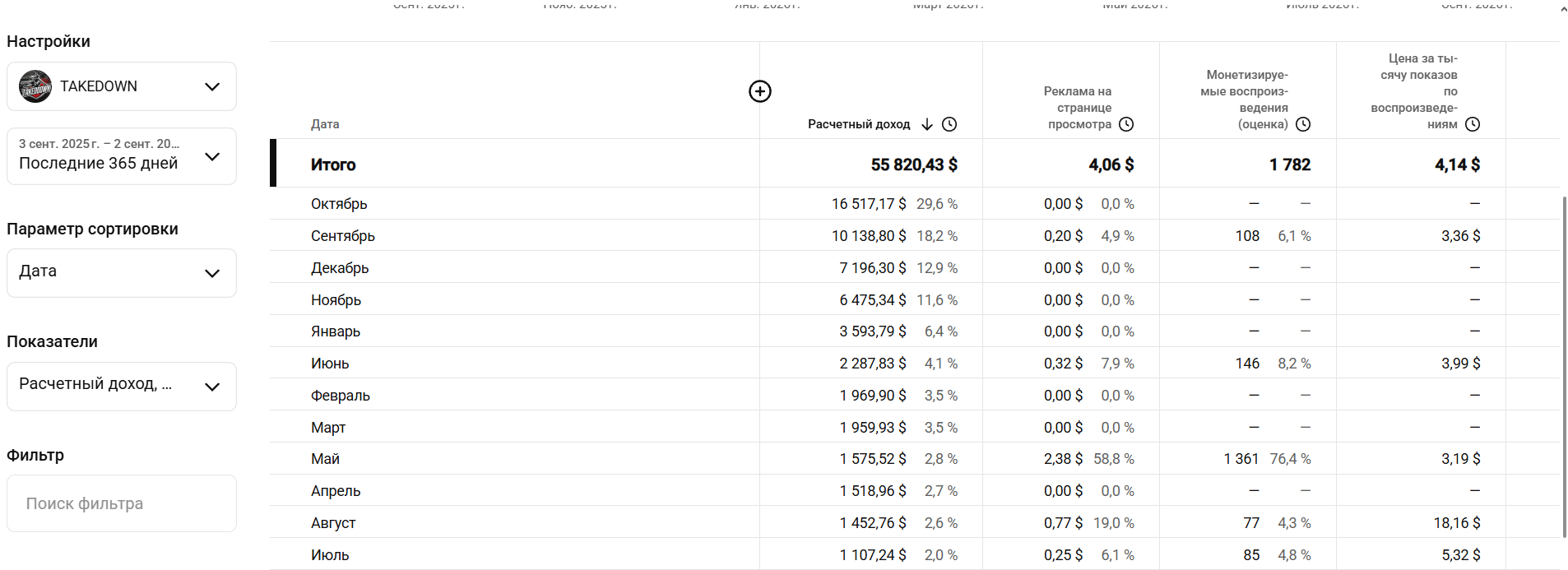The width and height of the screenshot is (1568, 570).
Task: Click the clock icon for Цена за тысячу показов
Action: [x=1473, y=124]
